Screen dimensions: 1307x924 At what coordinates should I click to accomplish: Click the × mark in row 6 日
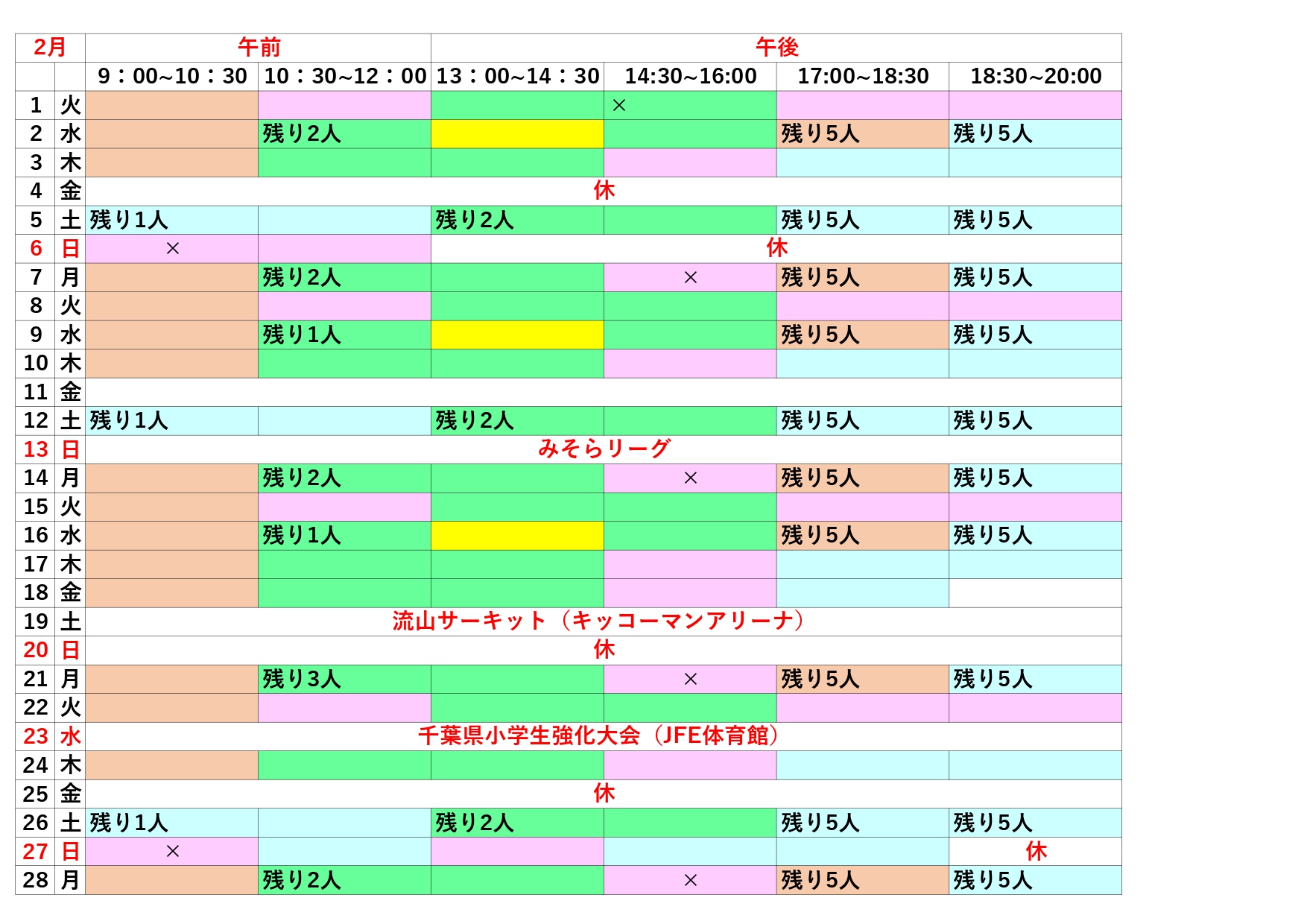pos(172,249)
